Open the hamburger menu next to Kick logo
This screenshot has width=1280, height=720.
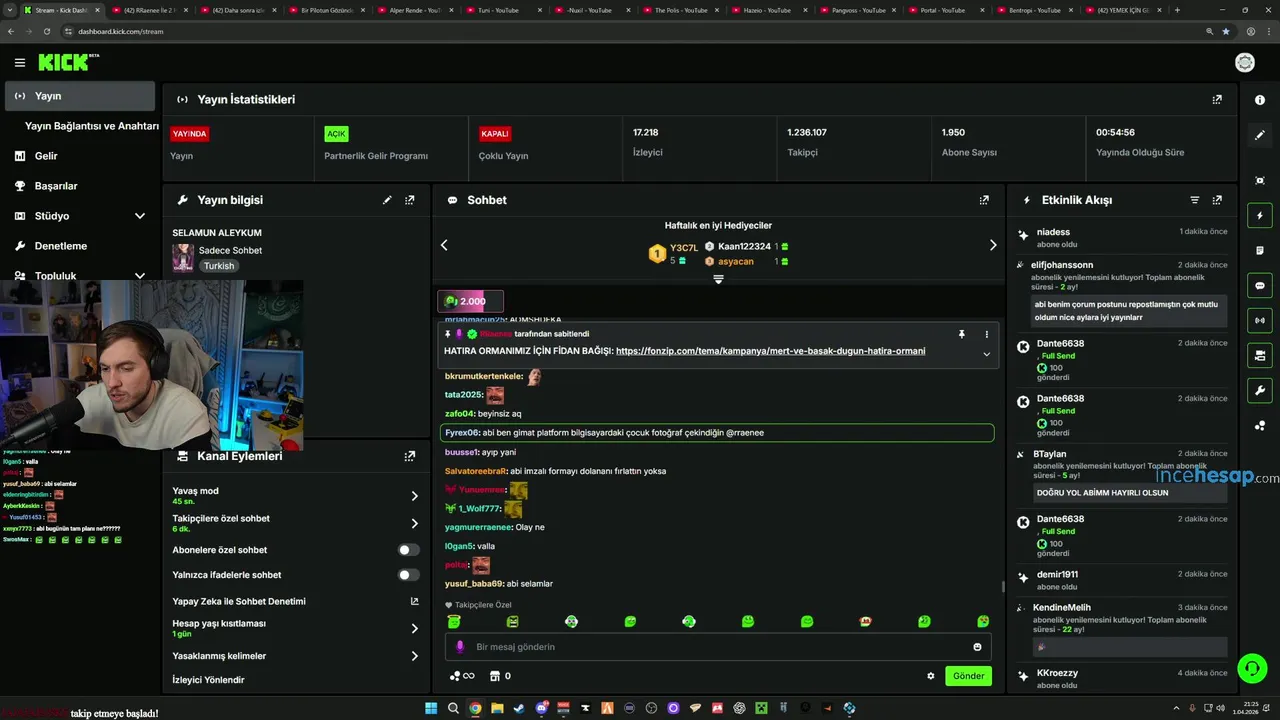[19, 62]
